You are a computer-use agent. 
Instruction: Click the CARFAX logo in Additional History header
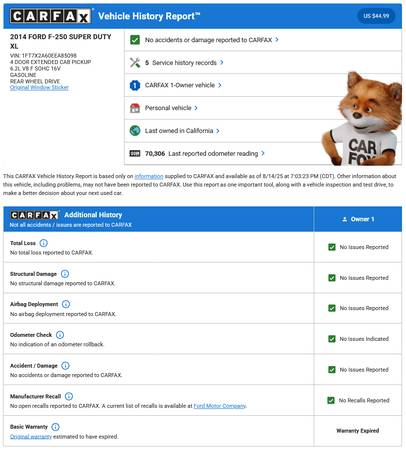tap(35, 215)
